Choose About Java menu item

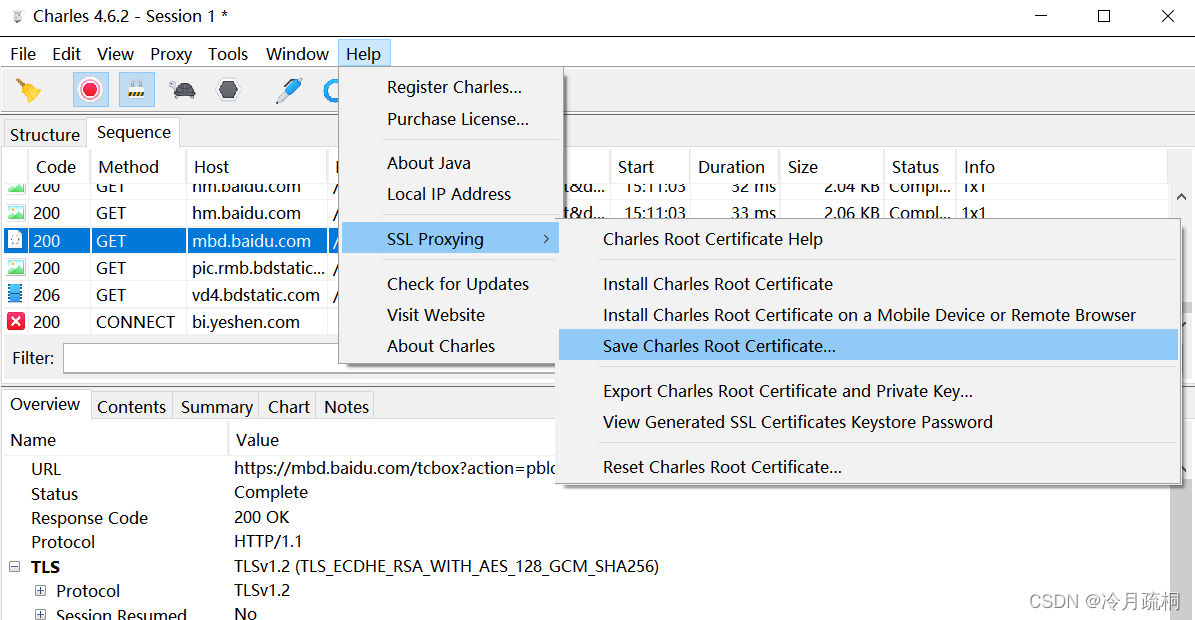pyautogui.click(x=428, y=163)
